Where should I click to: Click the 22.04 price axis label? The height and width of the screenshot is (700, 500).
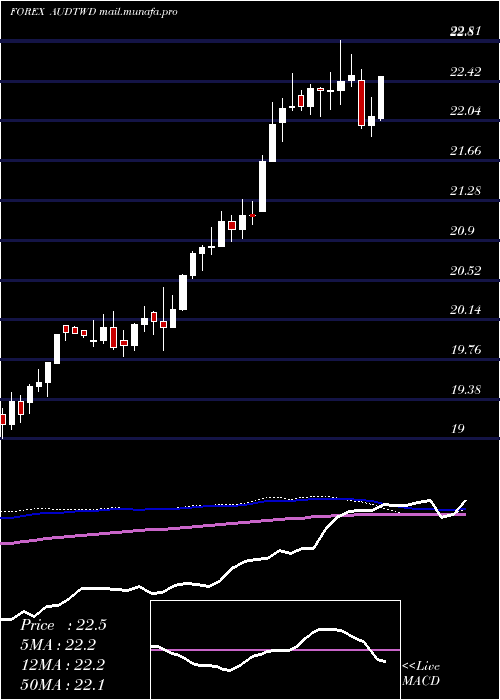[x=465, y=111]
